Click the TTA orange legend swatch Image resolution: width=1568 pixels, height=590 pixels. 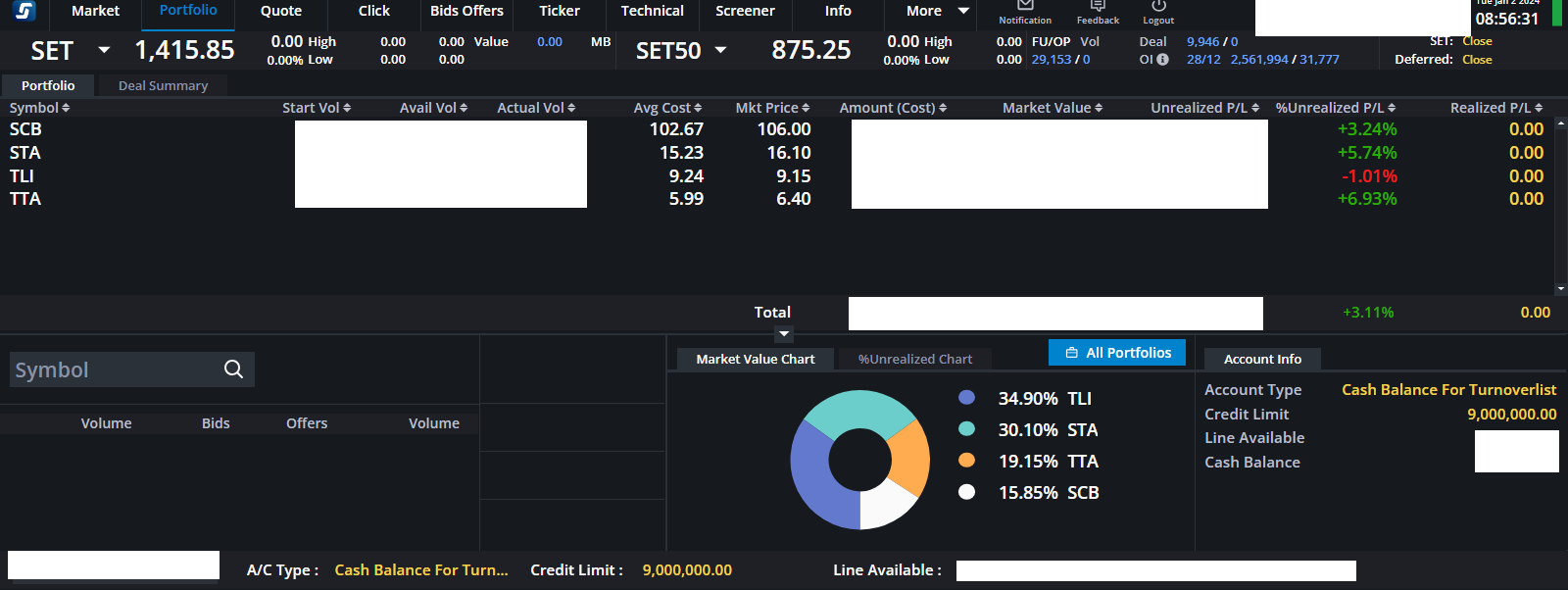pyautogui.click(x=966, y=461)
